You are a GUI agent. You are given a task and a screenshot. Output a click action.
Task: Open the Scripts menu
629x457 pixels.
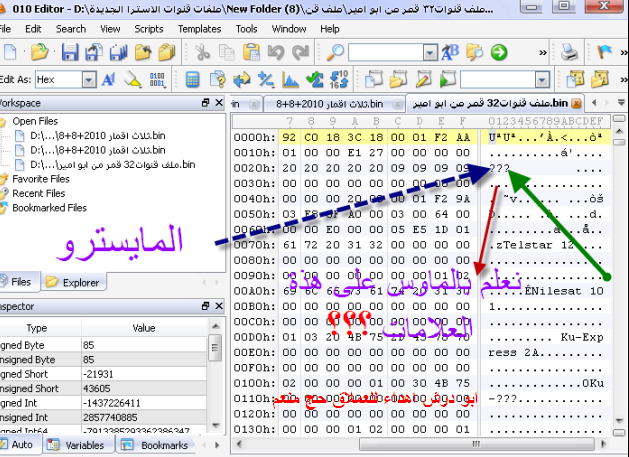tap(149, 29)
